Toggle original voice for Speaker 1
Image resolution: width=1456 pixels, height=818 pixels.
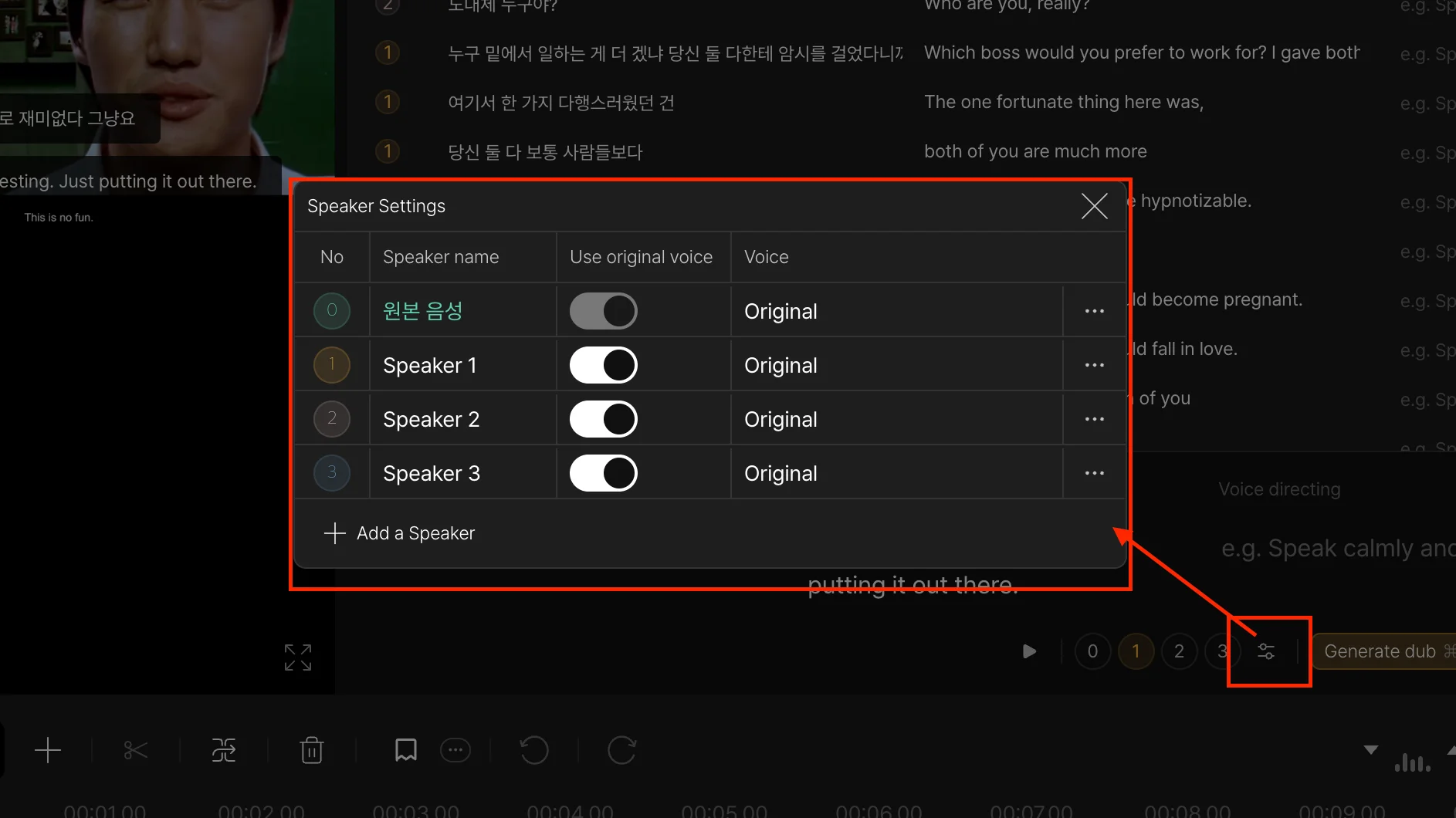tap(603, 365)
